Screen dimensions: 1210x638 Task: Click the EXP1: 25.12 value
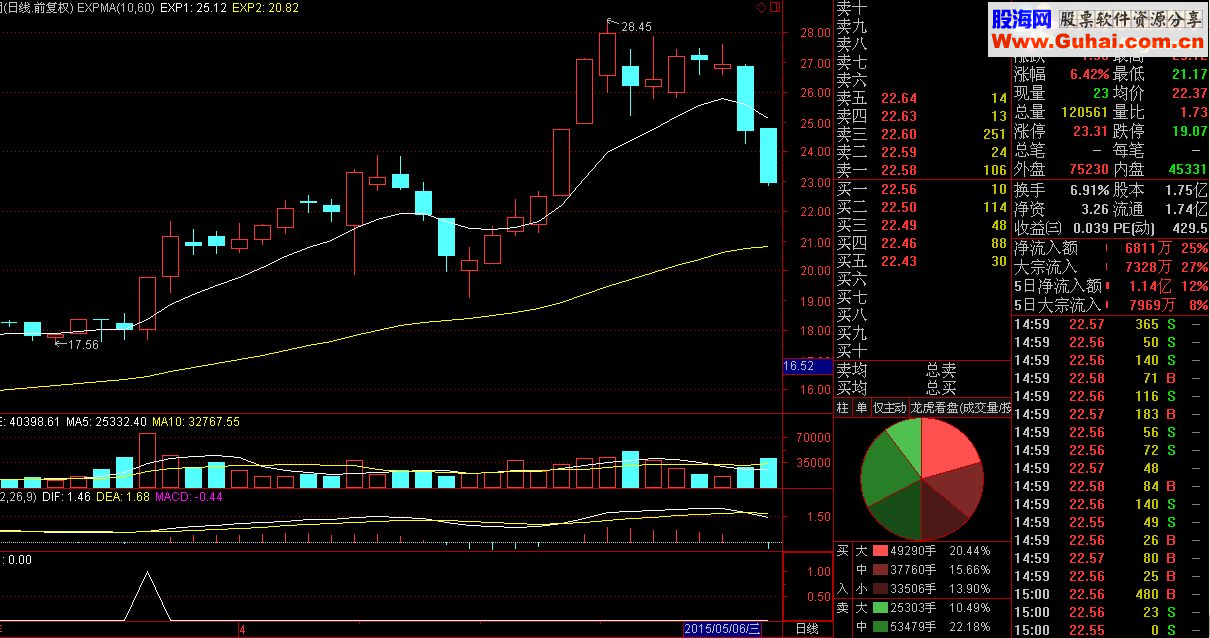[192, 8]
